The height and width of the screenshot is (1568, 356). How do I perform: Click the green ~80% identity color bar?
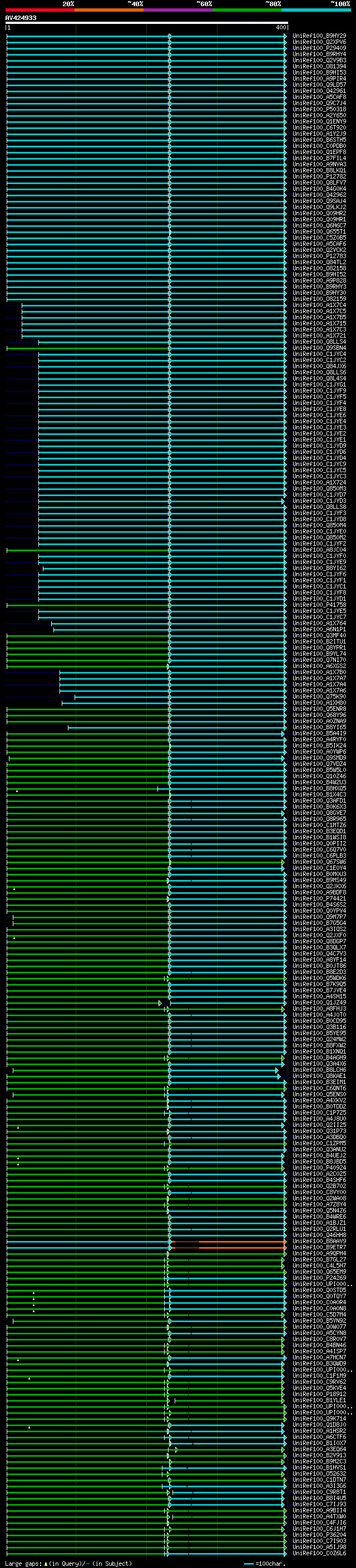[x=247, y=10]
